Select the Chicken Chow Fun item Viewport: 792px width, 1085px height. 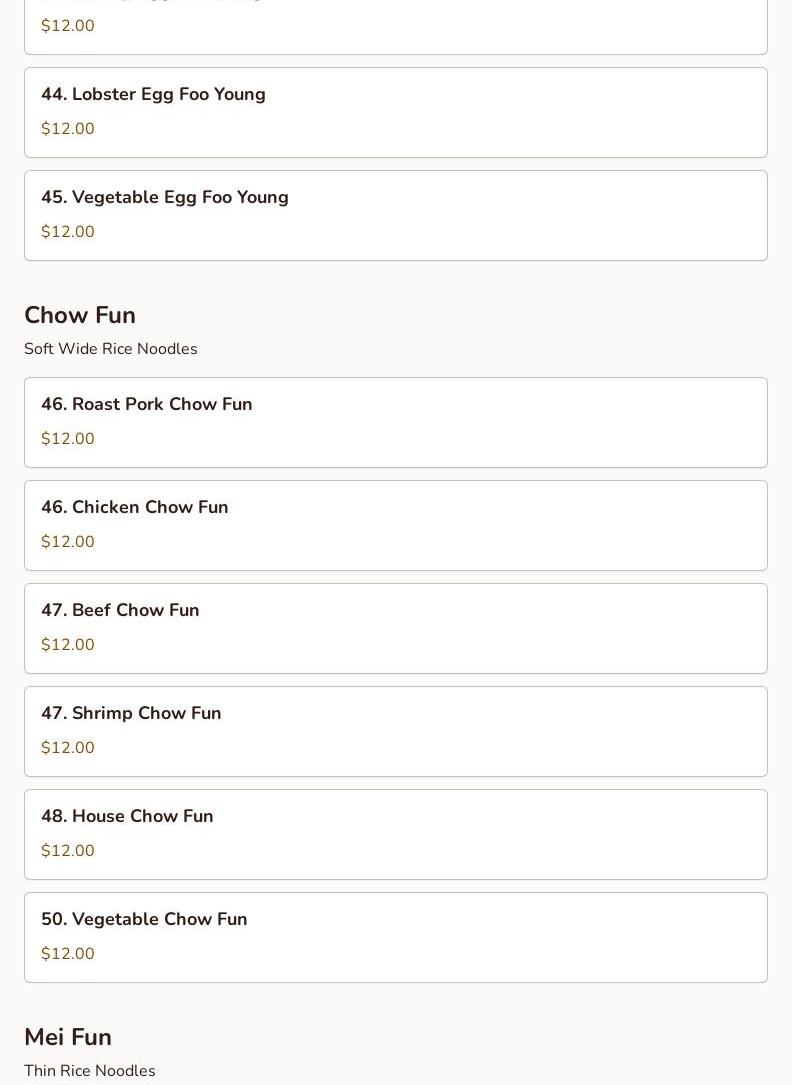click(395, 524)
